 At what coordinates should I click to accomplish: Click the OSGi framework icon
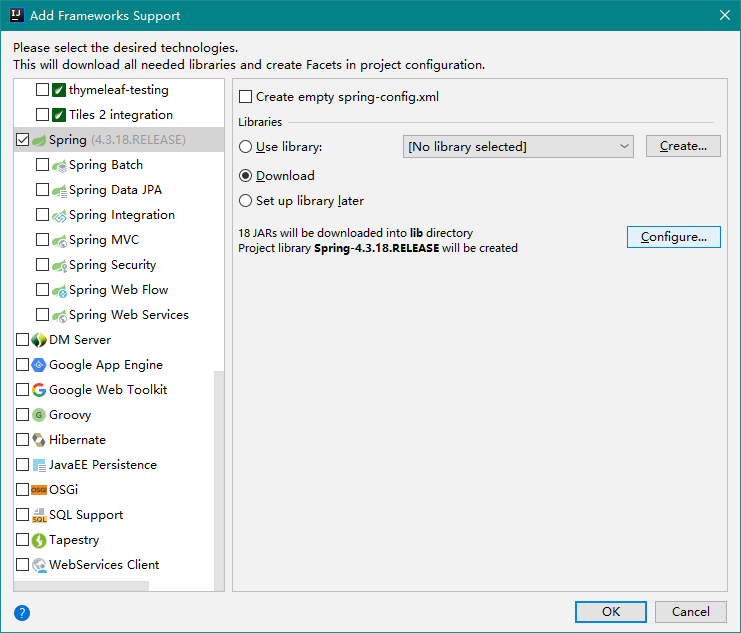click(40, 490)
